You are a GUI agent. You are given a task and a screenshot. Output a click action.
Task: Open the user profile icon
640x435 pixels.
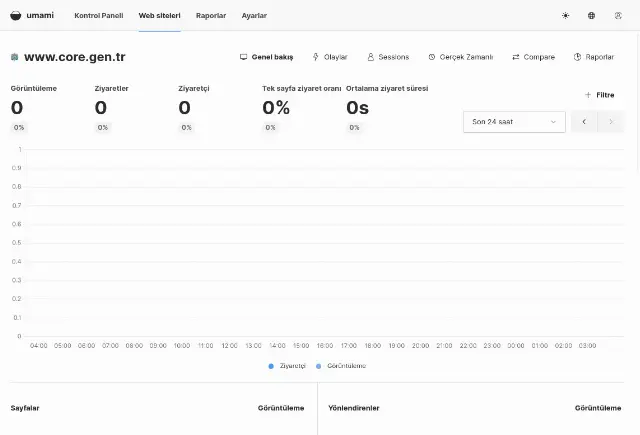click(618, 16)
